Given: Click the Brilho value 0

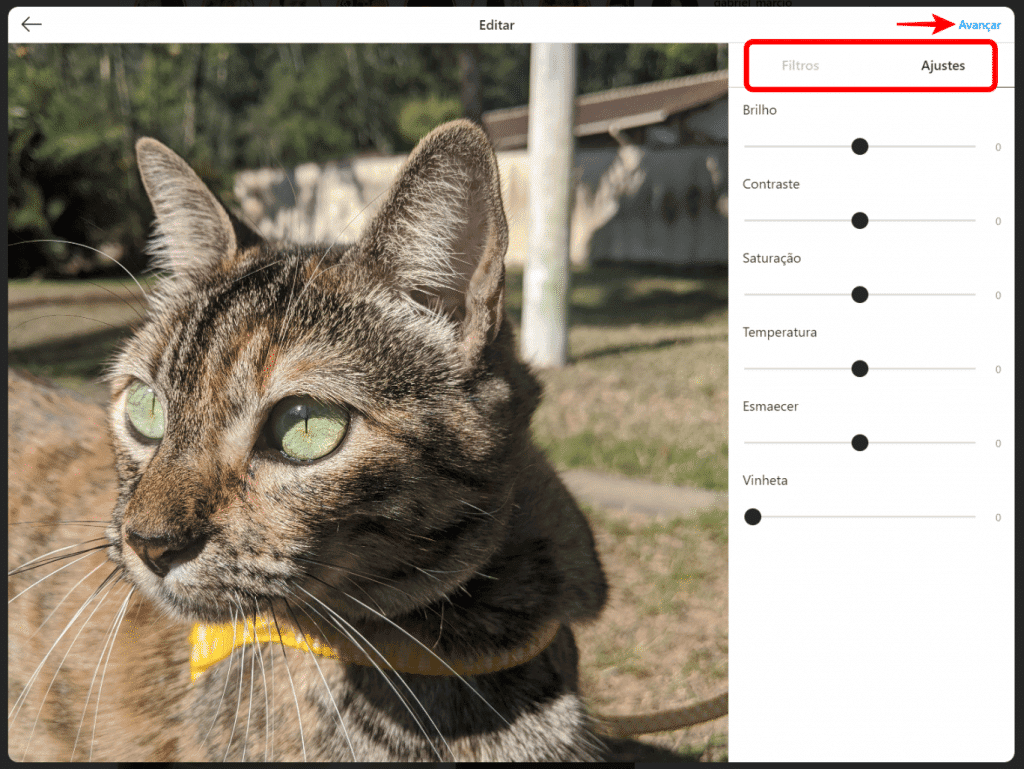Looking at the screenshot, I should pos(997,148).
